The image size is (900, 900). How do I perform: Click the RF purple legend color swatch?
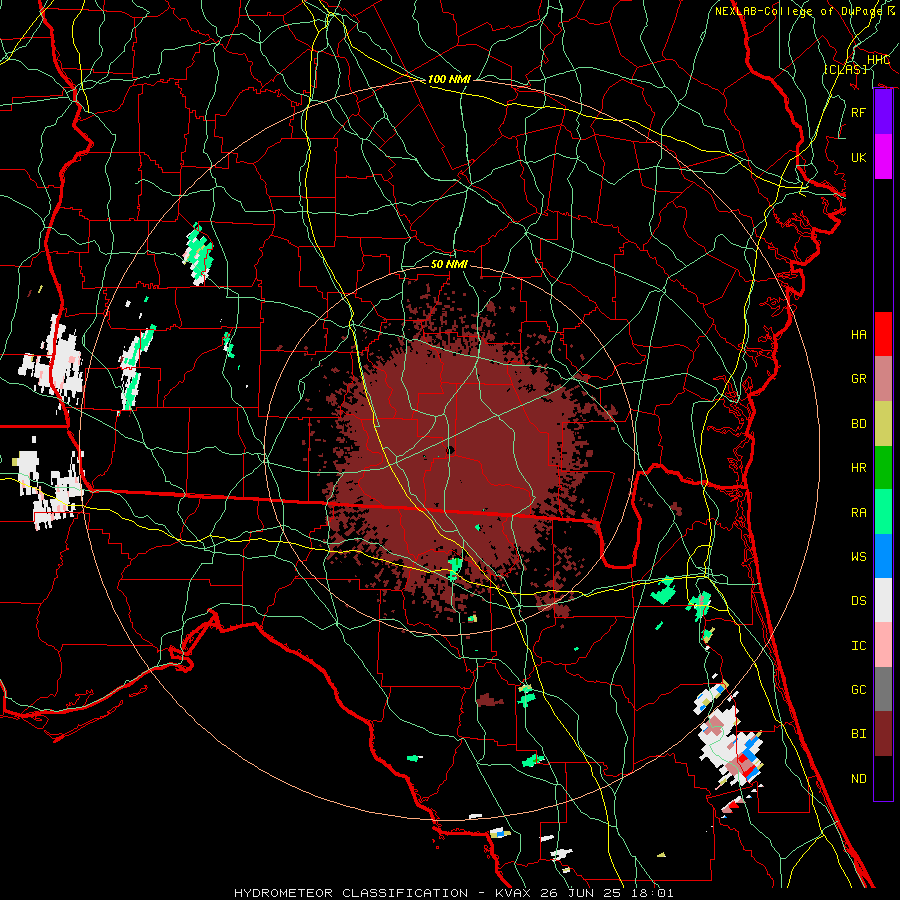883,112
